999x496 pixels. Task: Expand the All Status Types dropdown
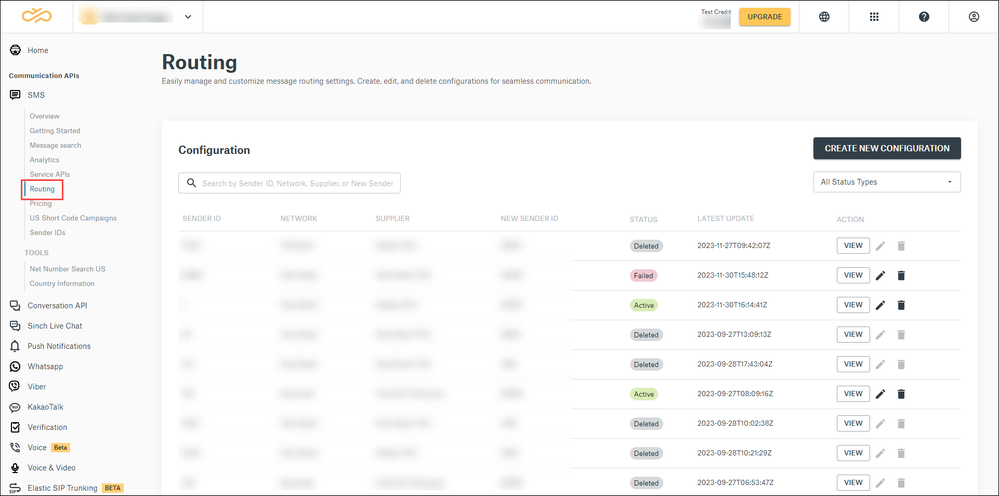[x=887, y=182]
